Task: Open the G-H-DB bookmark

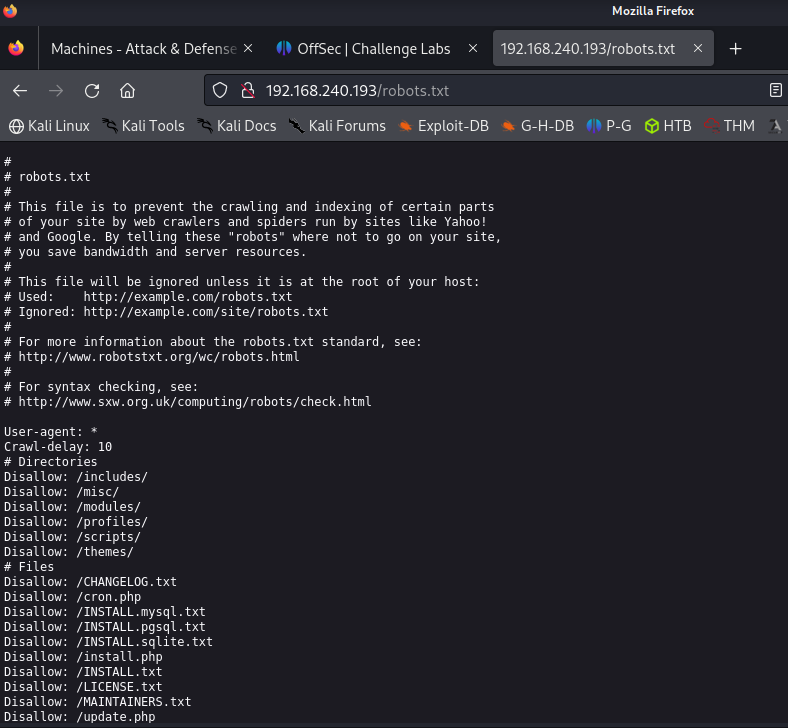Action: pos(538,126)
